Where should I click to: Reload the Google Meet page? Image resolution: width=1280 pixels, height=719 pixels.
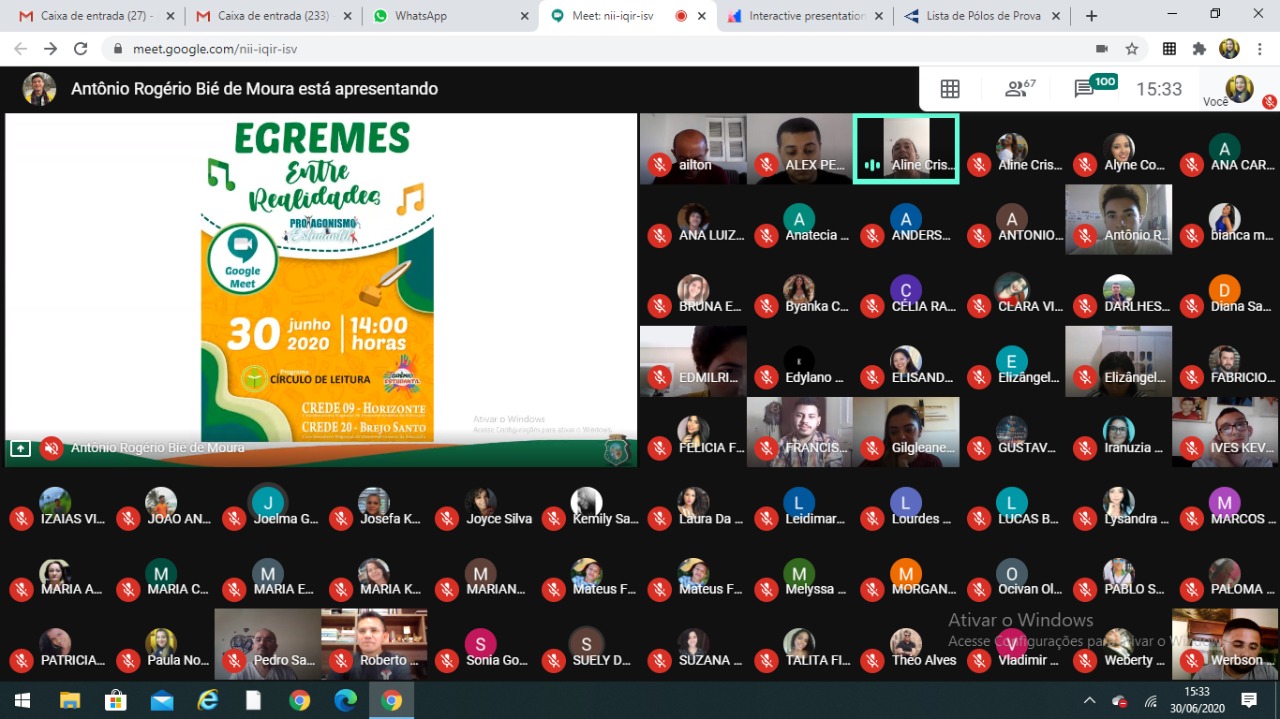tap(81, 49)
